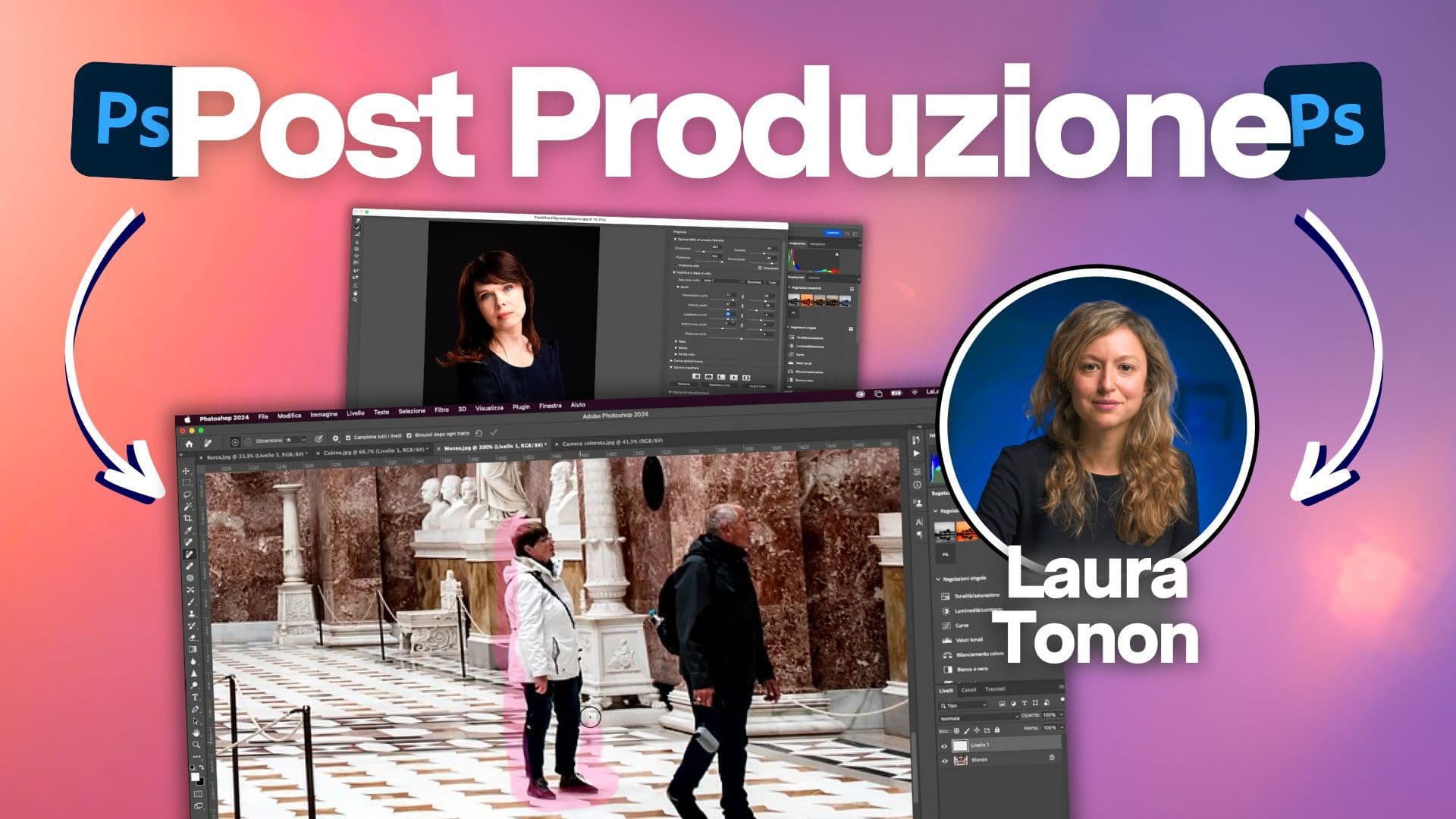Select the Hand tool in main toolbar
The width and height of the screenshot is (1456, 819).
[x=196, y=733]
